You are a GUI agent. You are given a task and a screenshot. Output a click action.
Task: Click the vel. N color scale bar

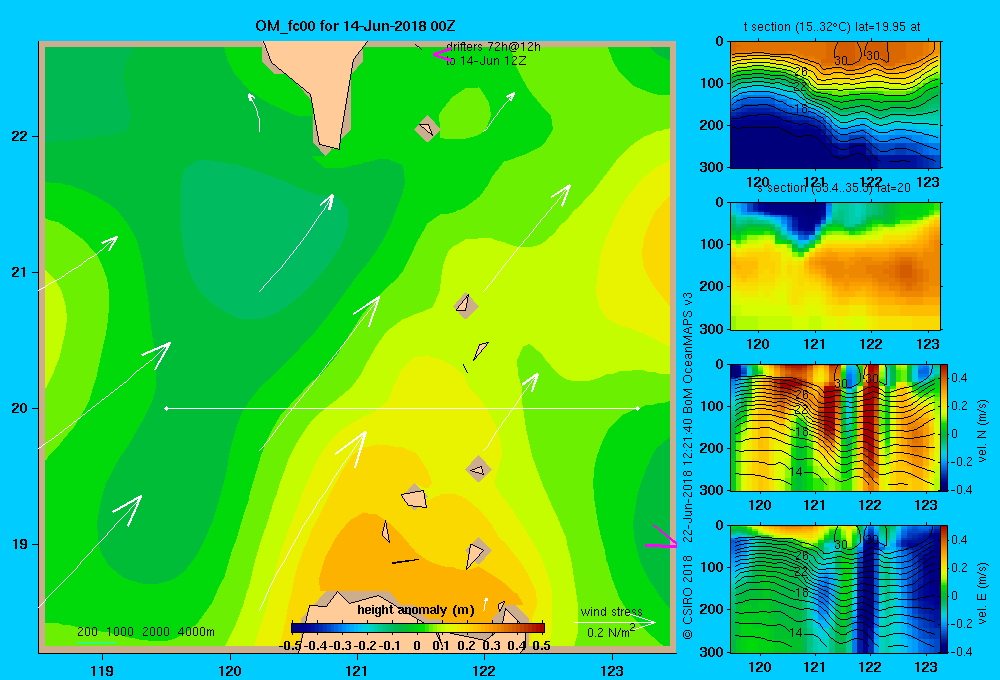pos(945,427)
